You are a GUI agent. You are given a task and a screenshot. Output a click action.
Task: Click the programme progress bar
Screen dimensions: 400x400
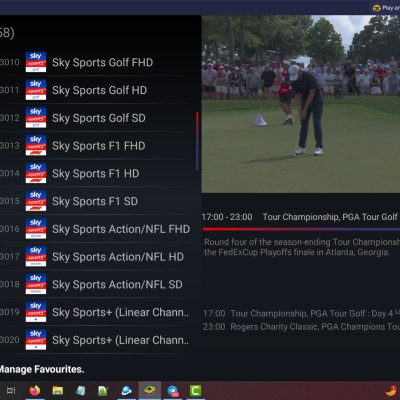pos(301,229)
